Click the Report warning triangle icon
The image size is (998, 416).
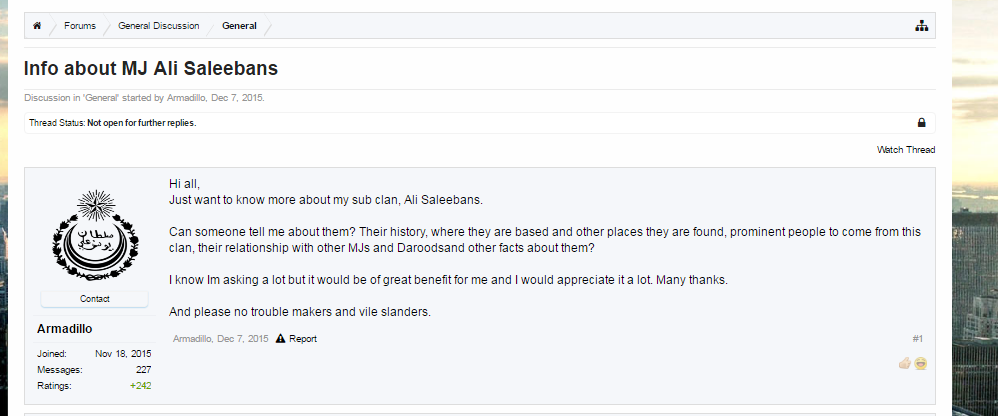click(x=281, y=339)
